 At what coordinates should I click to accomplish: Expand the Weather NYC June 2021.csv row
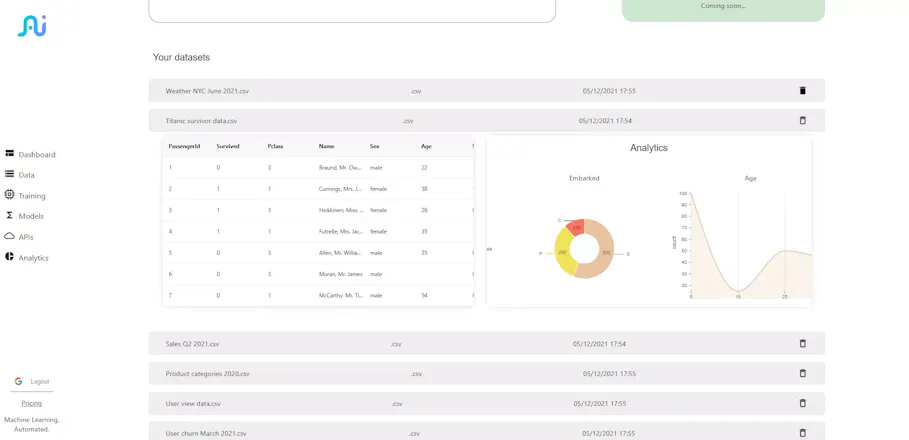click(x=486, y=90)
